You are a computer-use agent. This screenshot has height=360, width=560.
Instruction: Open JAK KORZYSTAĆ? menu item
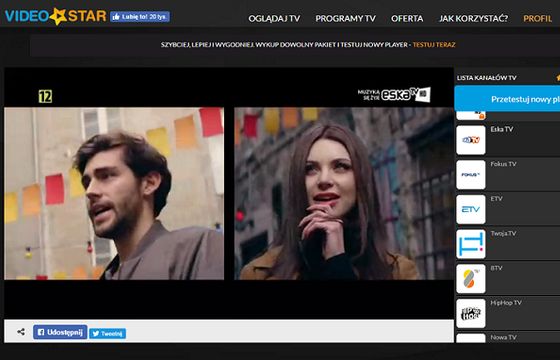click(x=473, y=19)
